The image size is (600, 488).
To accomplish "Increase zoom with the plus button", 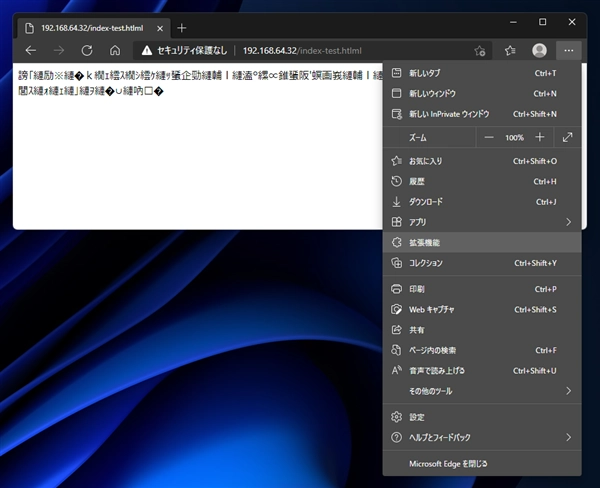I will point(540,137).
